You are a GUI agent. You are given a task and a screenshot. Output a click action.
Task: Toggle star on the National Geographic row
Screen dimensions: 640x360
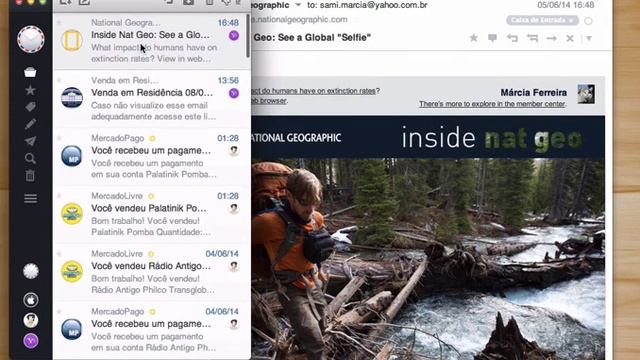coord(59,22)
